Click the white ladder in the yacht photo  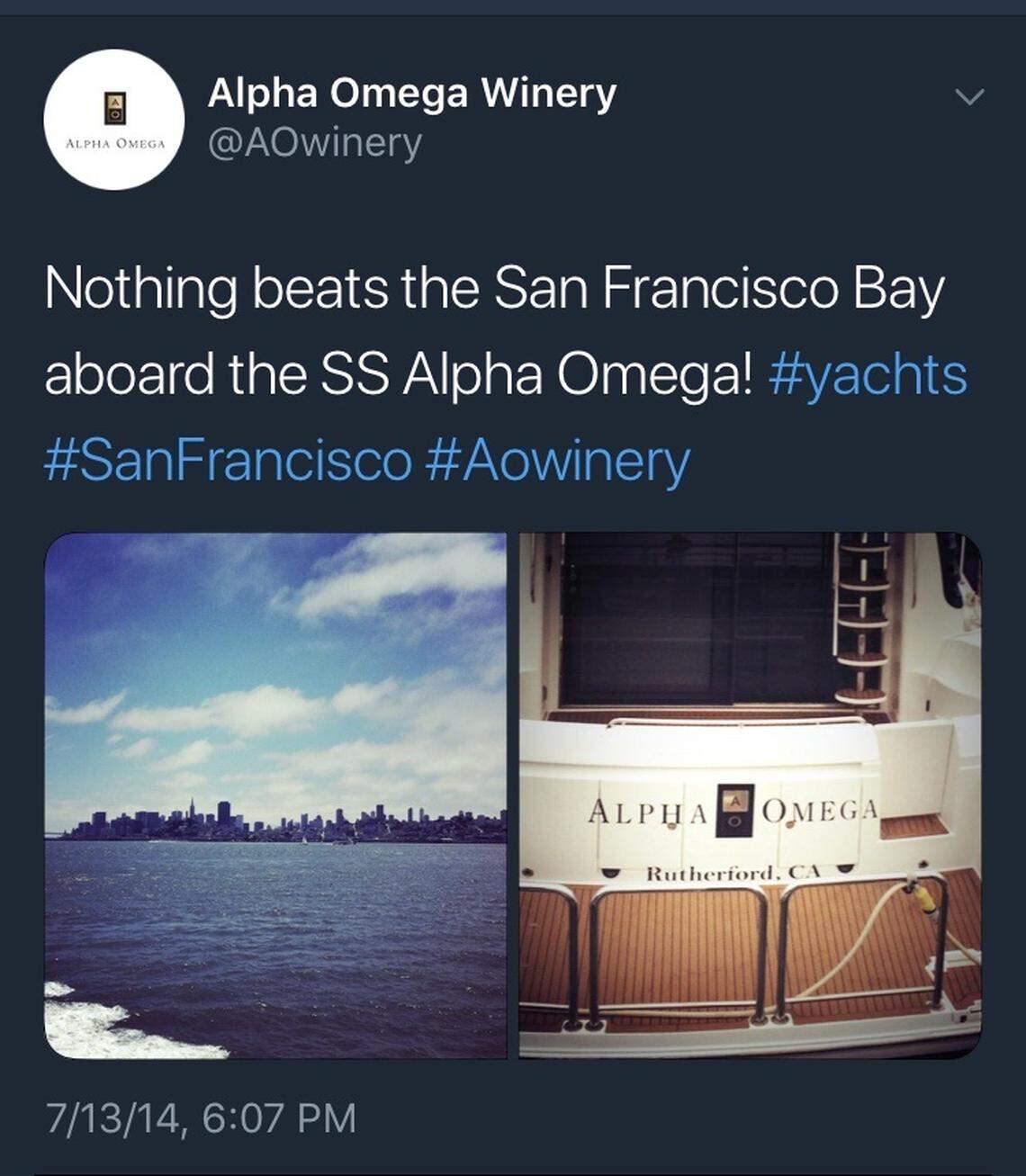(x=859, y=621)
